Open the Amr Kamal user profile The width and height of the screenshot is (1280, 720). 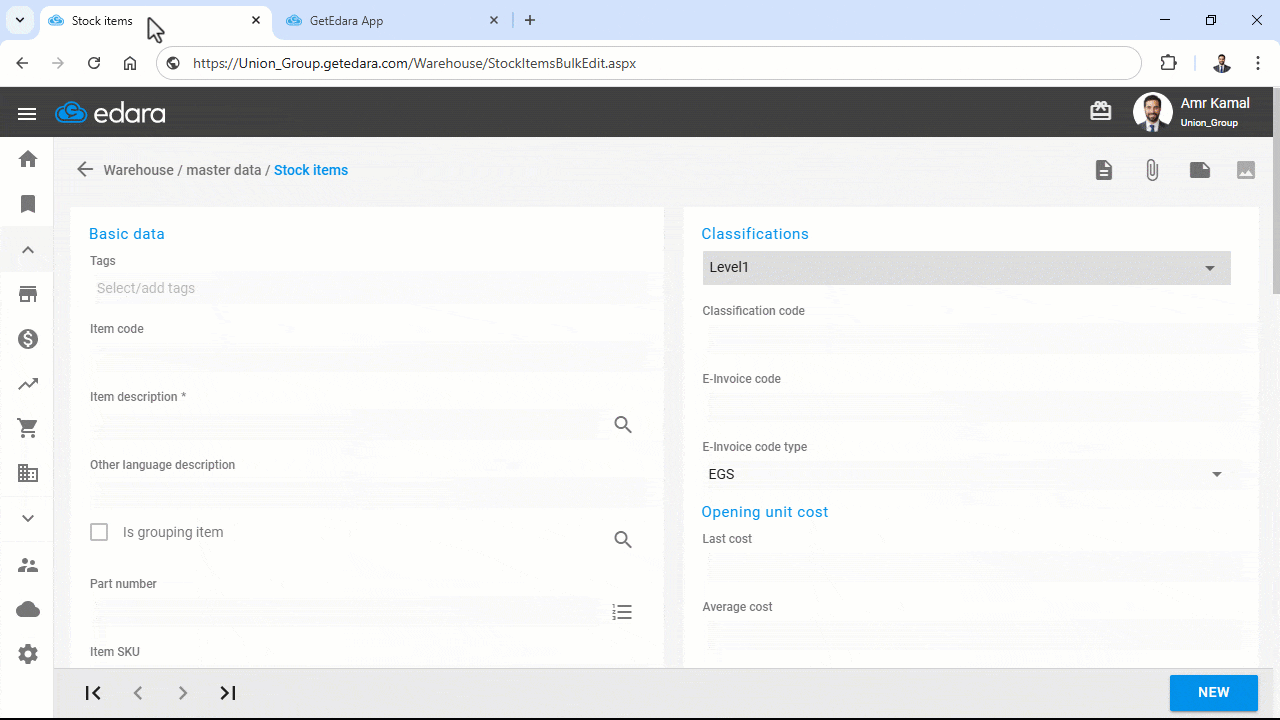pos(1192,112)
